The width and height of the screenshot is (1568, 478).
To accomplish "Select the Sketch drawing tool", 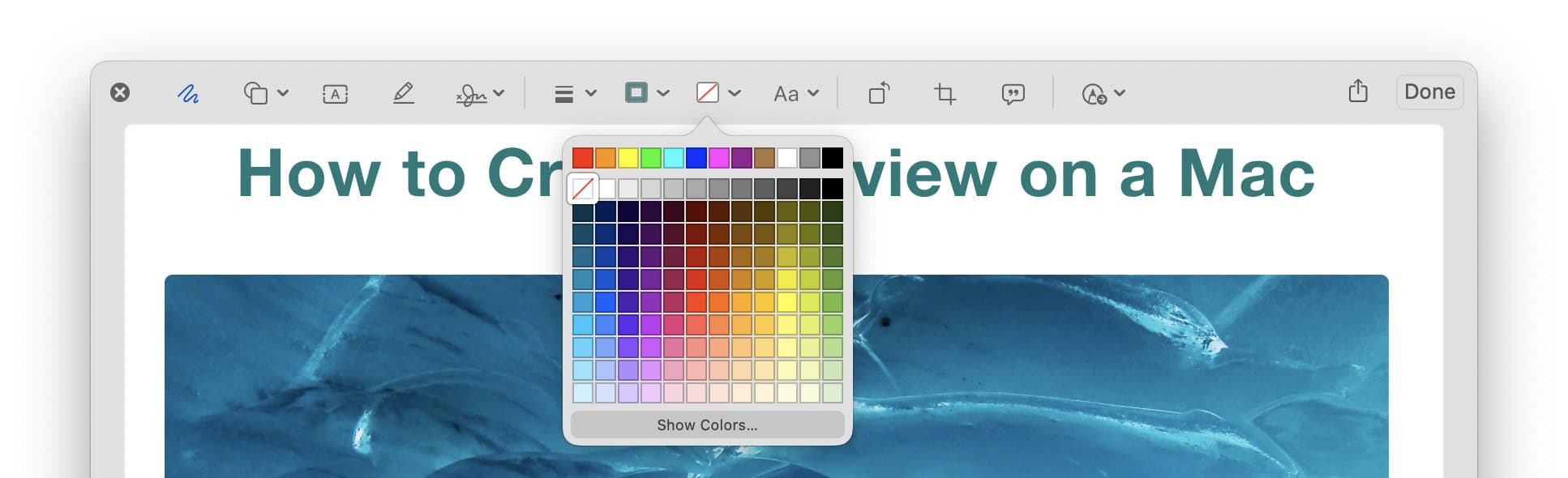I will [188, 94].
